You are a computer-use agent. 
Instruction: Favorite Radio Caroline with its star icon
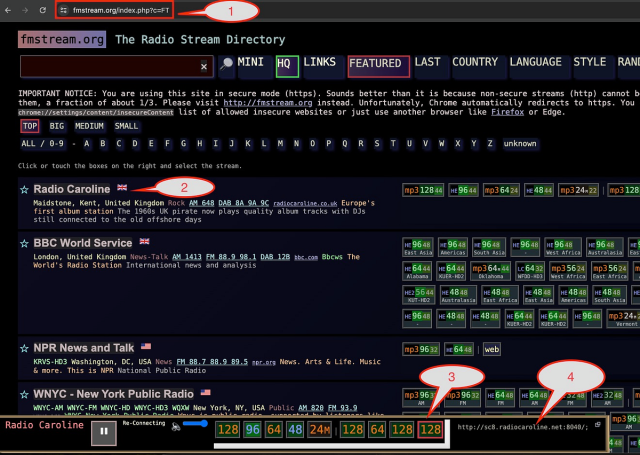click(24, 188)
